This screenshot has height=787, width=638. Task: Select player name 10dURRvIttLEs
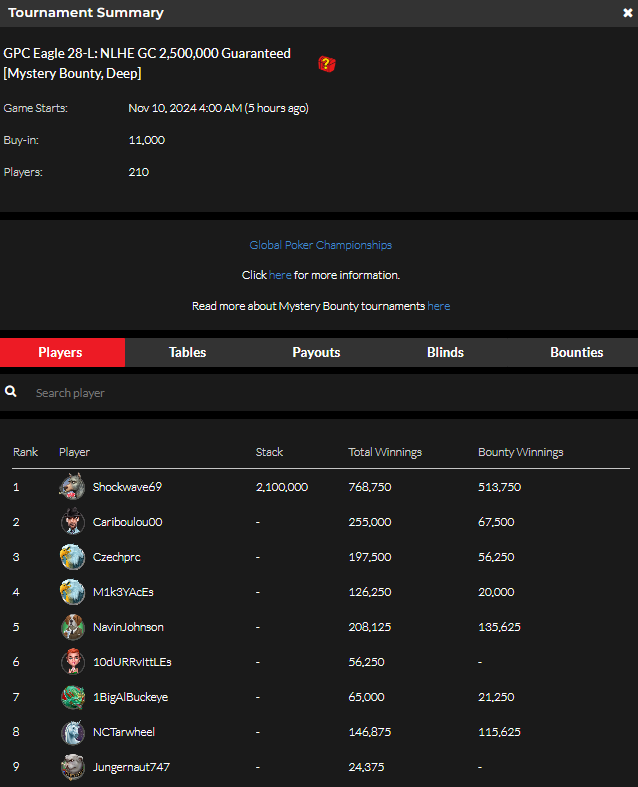tap(132, 662)
